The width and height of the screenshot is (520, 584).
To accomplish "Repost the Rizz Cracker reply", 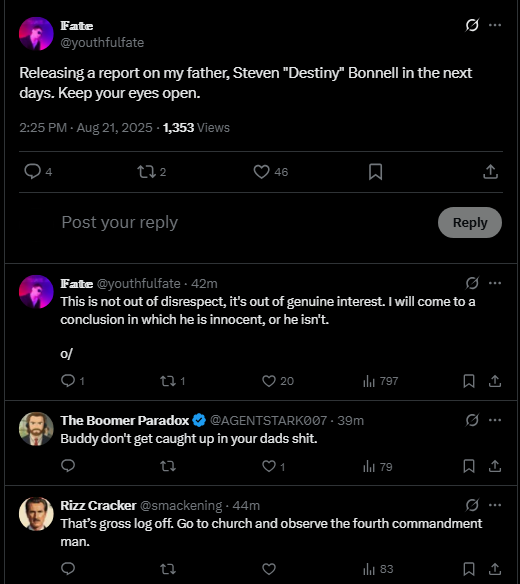I will point(168,569).
